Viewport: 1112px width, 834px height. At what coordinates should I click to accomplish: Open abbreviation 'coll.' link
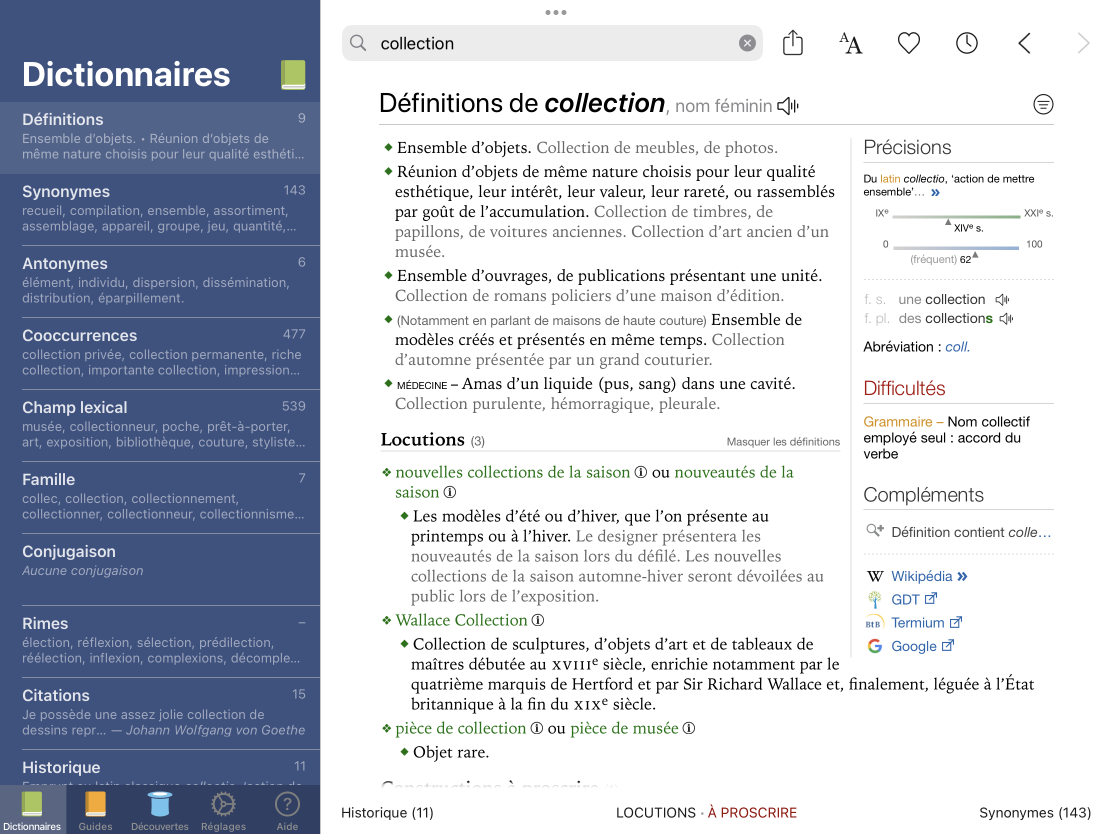[957, 348]
